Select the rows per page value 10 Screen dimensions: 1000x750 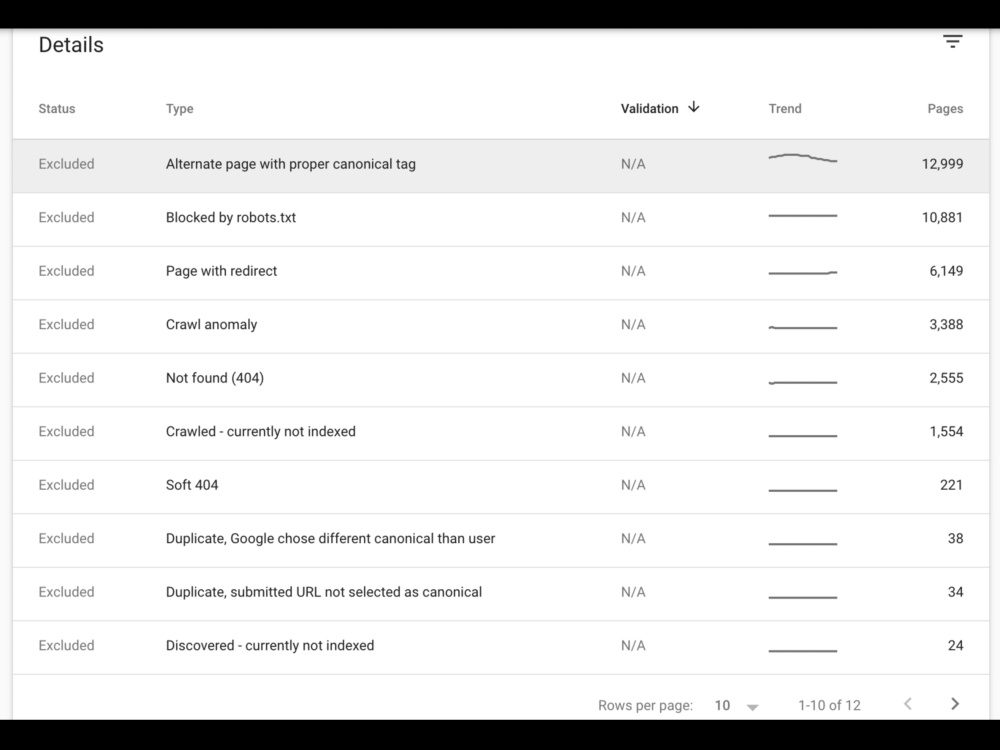pyautogui.click(x=722, y=705)
